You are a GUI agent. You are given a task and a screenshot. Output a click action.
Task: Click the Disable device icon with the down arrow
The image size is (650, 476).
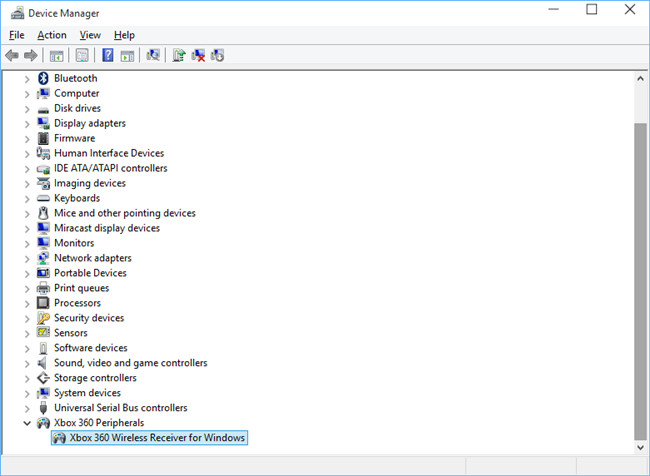coord(217,55)
